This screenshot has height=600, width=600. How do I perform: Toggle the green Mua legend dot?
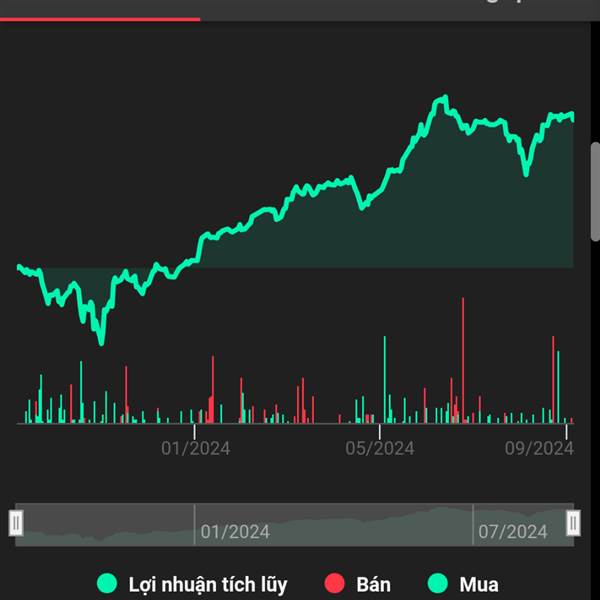437,583
